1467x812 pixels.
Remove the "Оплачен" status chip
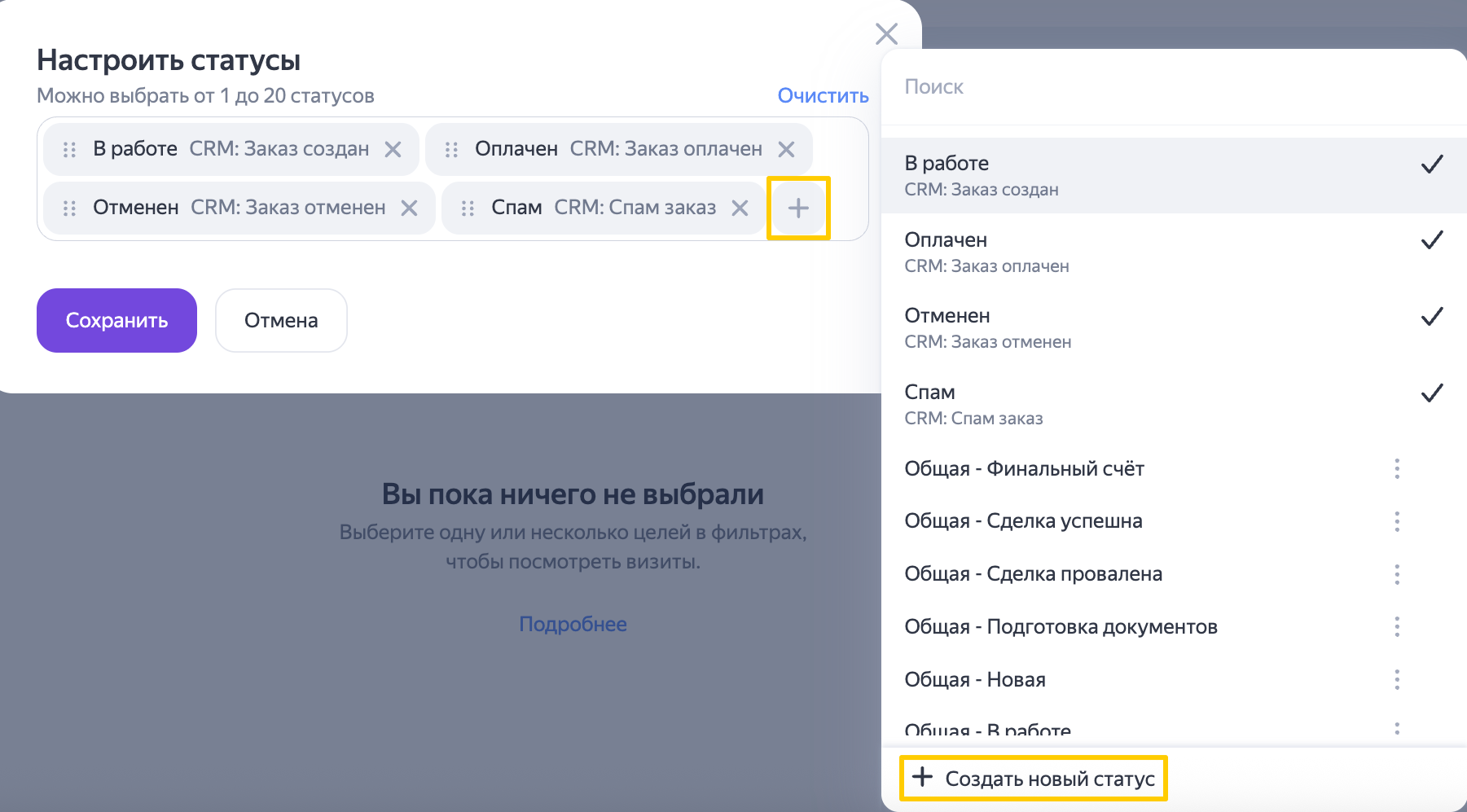786,149
